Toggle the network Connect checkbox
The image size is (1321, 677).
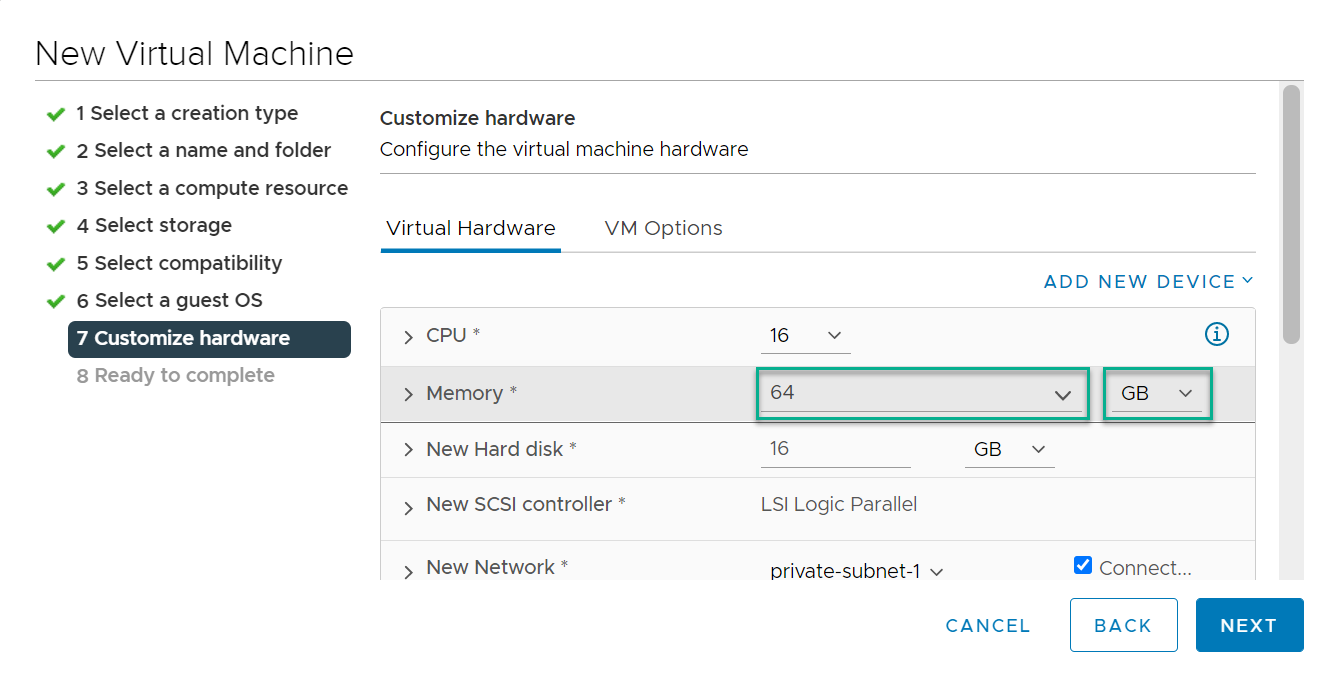tap(1082, 566)
